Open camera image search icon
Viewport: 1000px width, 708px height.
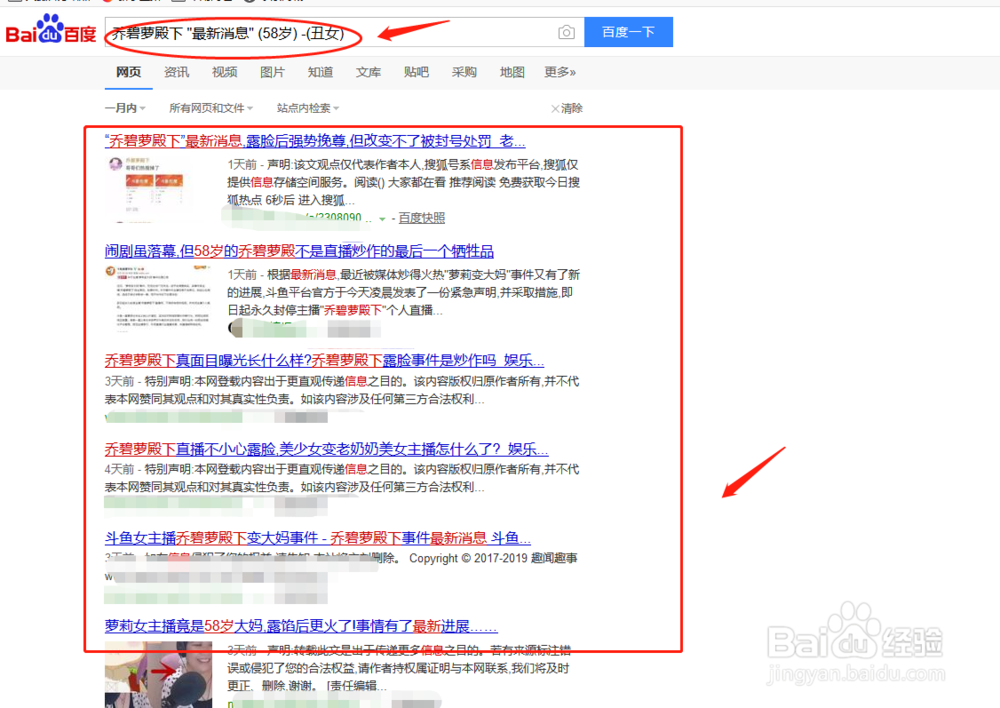click(566, 32)
